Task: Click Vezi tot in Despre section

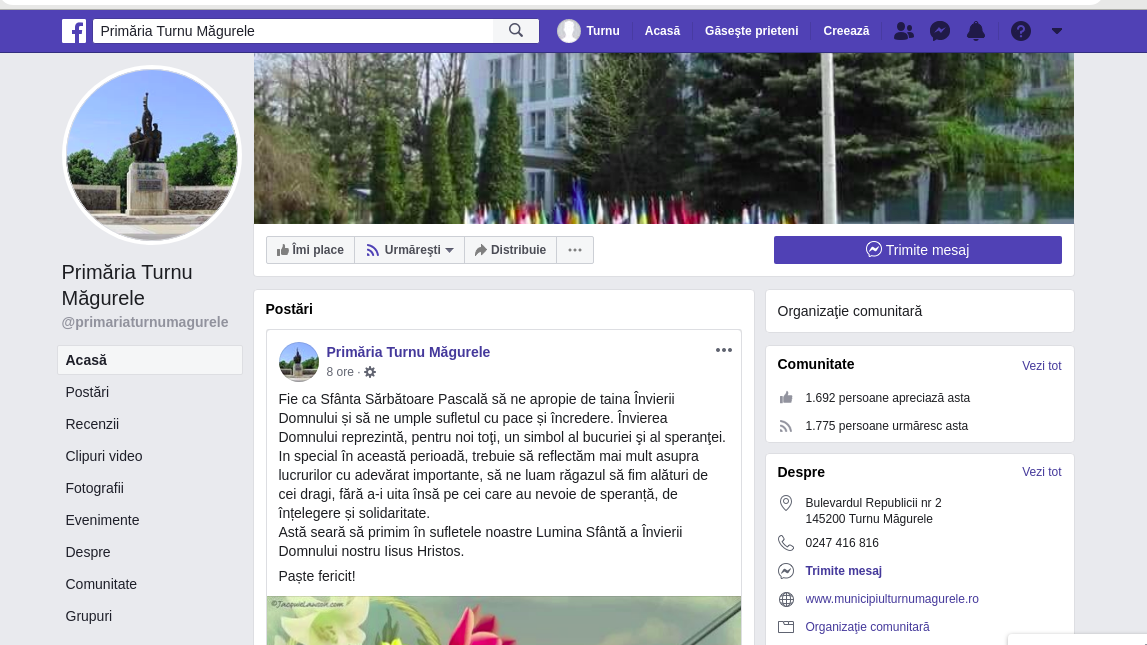Action: pos(1042,472)
